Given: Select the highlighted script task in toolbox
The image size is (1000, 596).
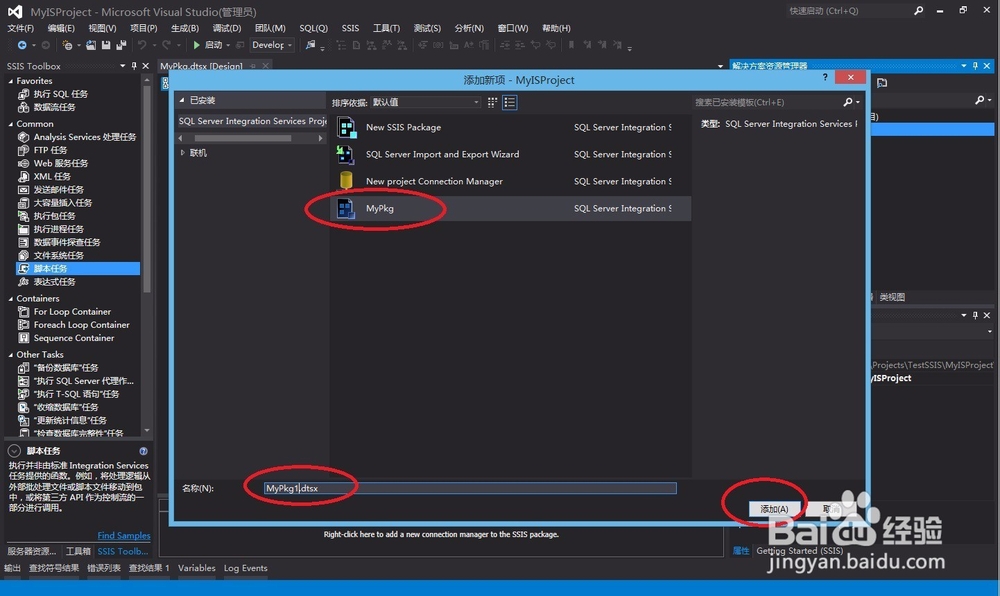Looking at the screenshot, I should pos(78,268).
